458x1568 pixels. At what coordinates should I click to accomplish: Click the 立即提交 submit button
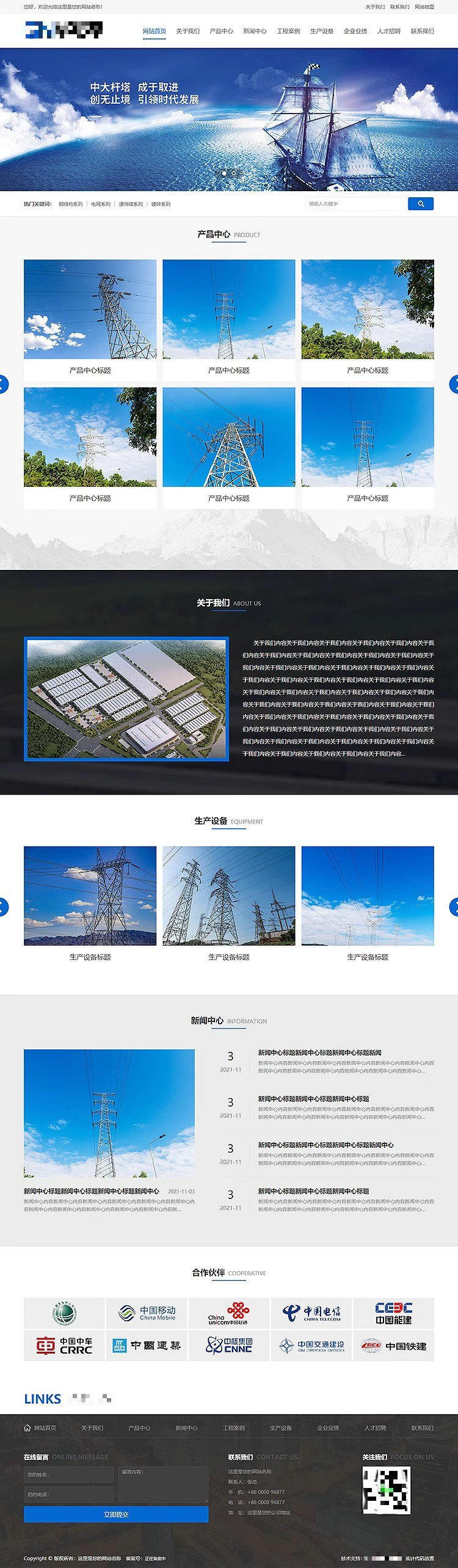click(116, 1514)
